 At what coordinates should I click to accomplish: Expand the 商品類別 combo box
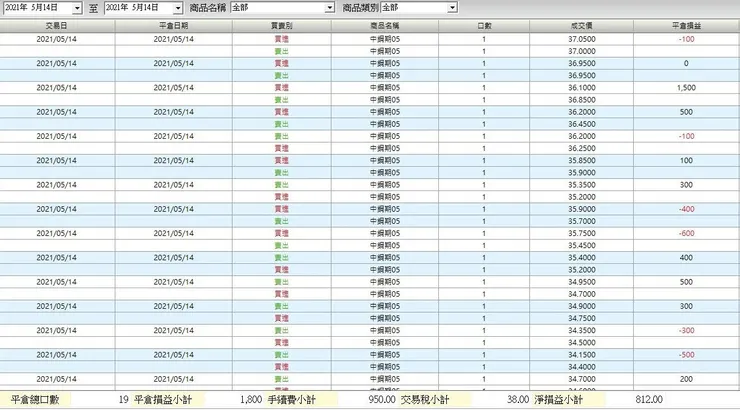[x=453, y=8]
